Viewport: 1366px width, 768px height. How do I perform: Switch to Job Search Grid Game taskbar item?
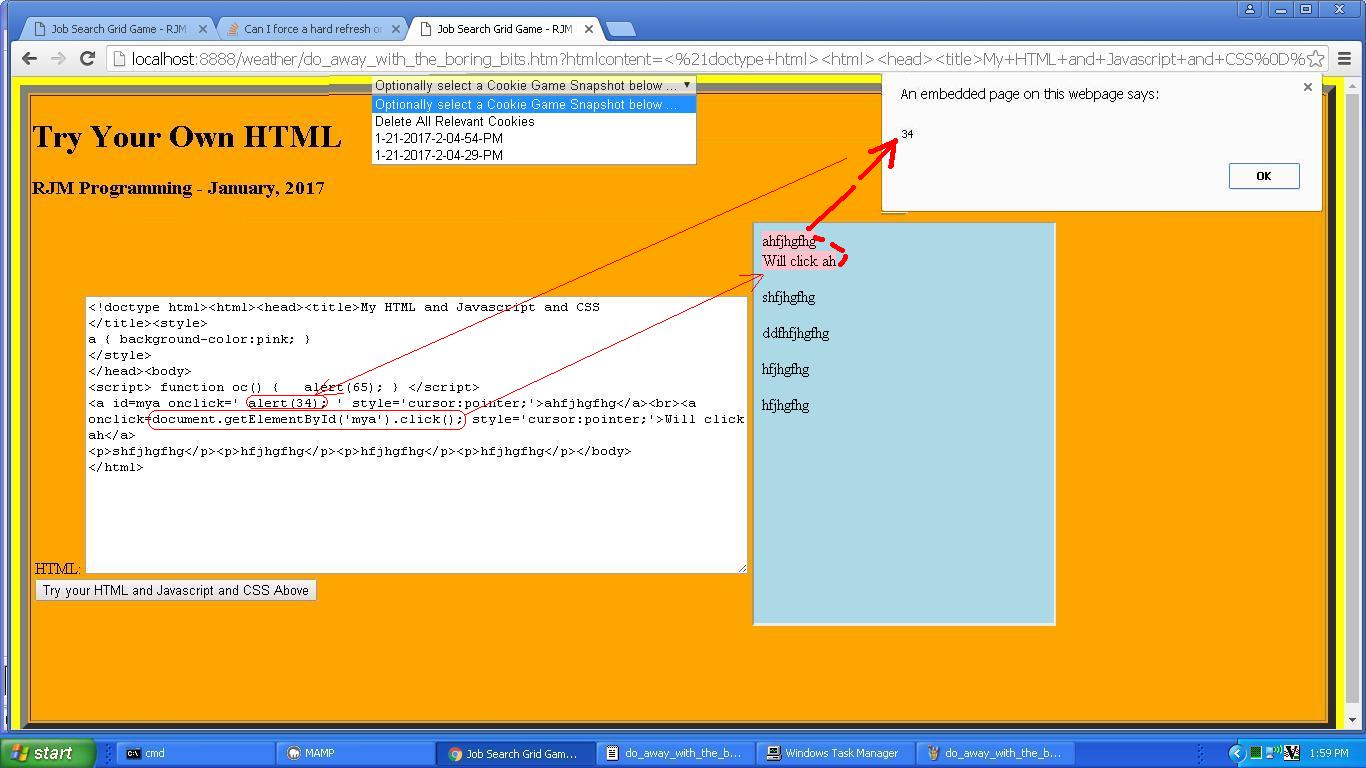[x=514, y=753]
